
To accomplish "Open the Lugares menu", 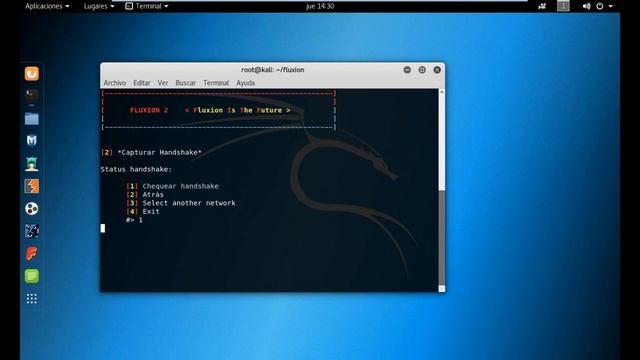I will [x=99, y=6].
